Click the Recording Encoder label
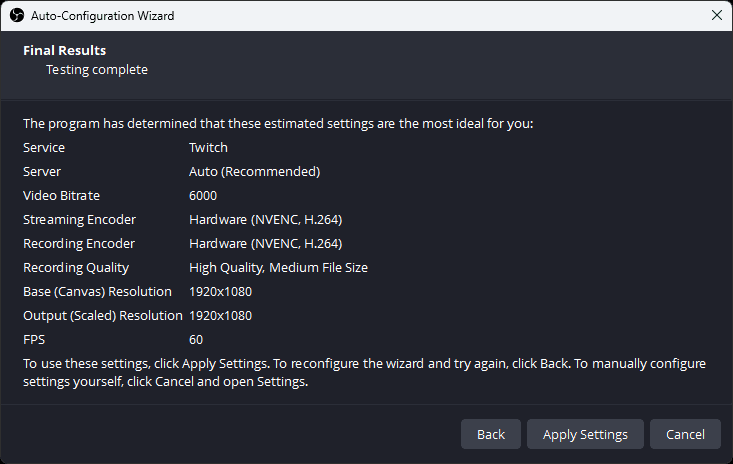This screenshot has height=464, width=733. tap(79, 243)
